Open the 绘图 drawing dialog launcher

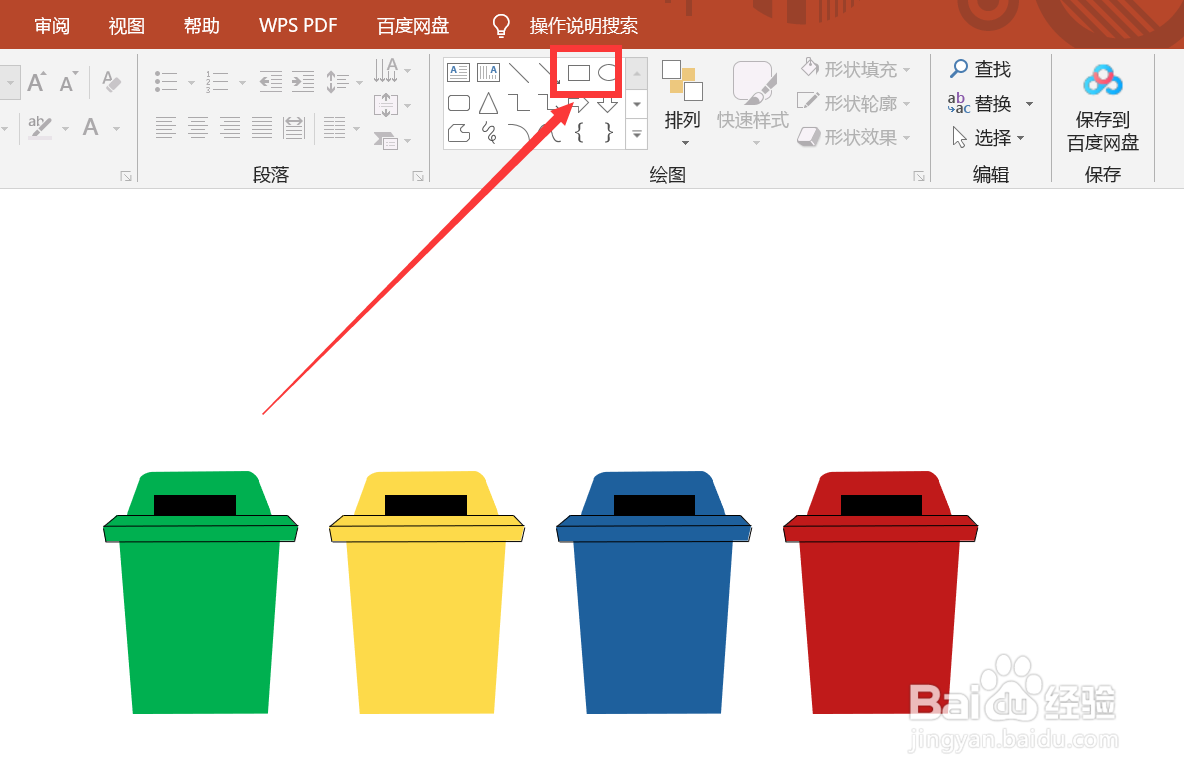(919, 176)
